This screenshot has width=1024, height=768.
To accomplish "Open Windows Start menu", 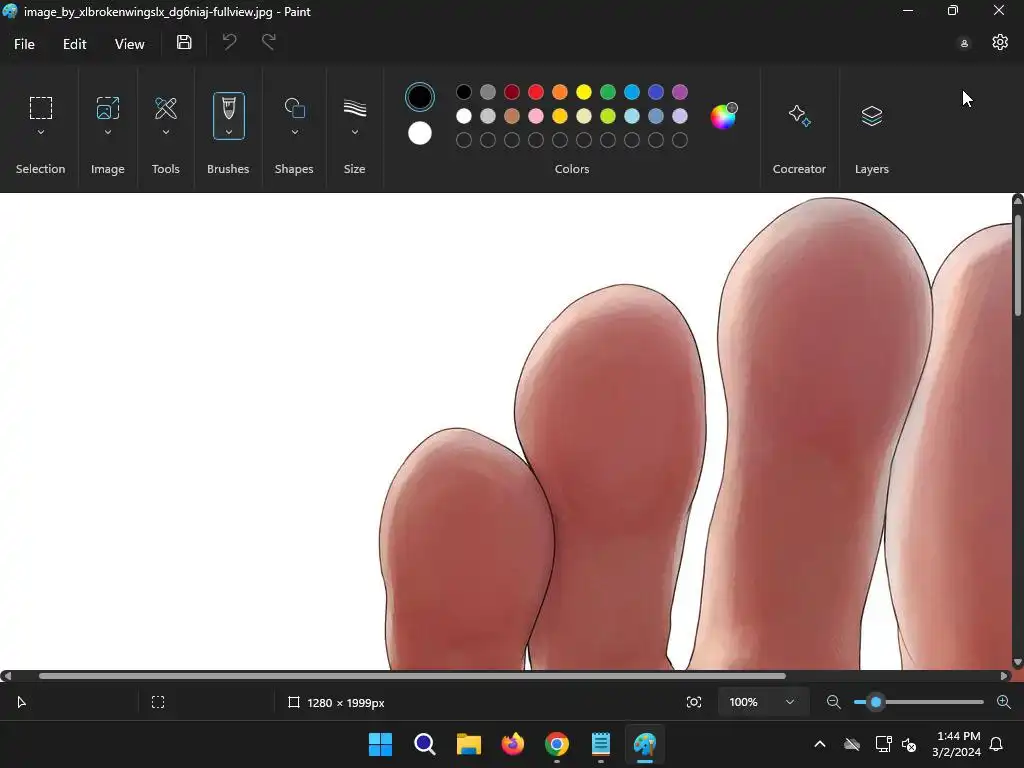I will (380, 744).
